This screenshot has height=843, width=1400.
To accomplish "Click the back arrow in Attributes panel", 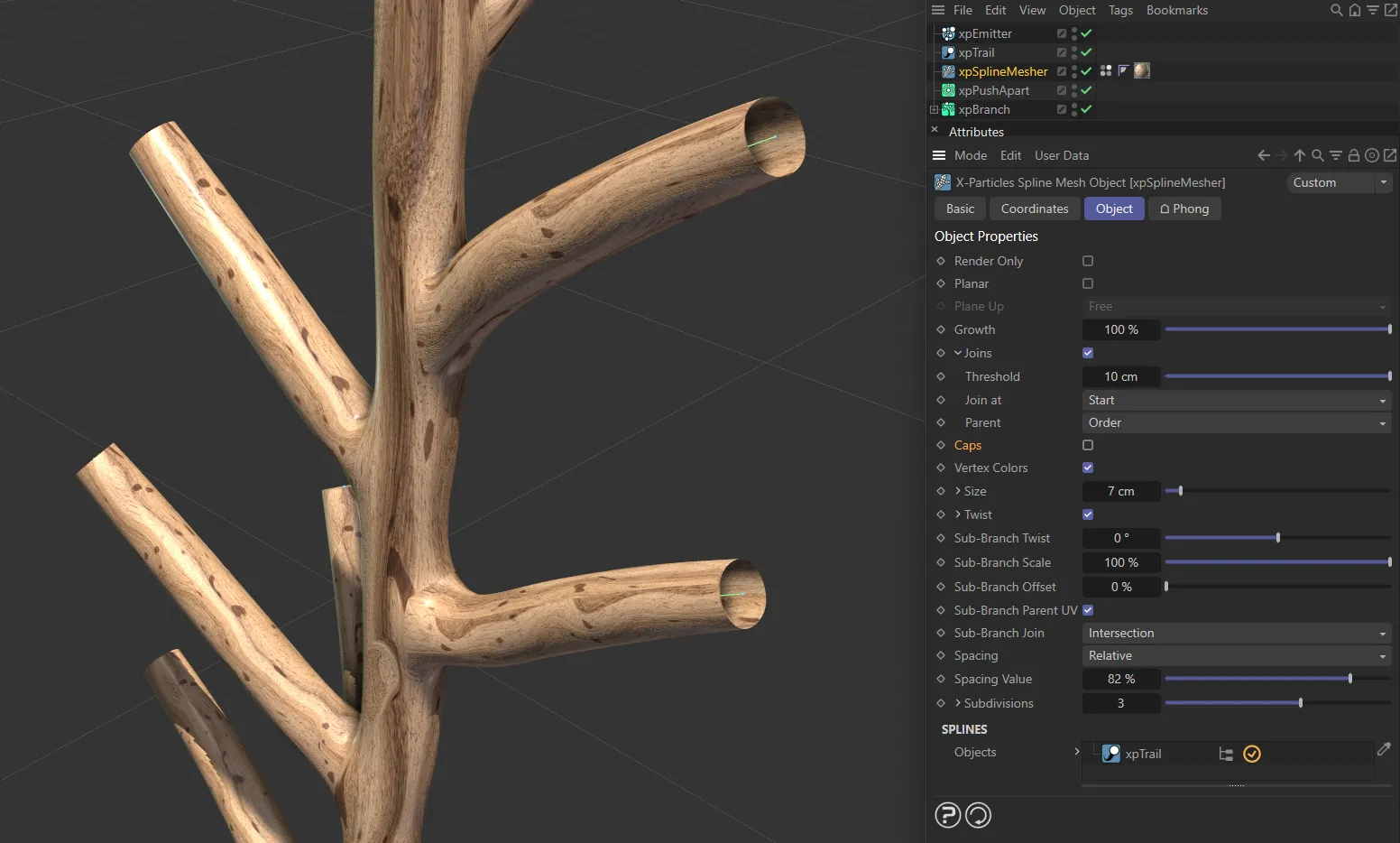I will 1264,155.
